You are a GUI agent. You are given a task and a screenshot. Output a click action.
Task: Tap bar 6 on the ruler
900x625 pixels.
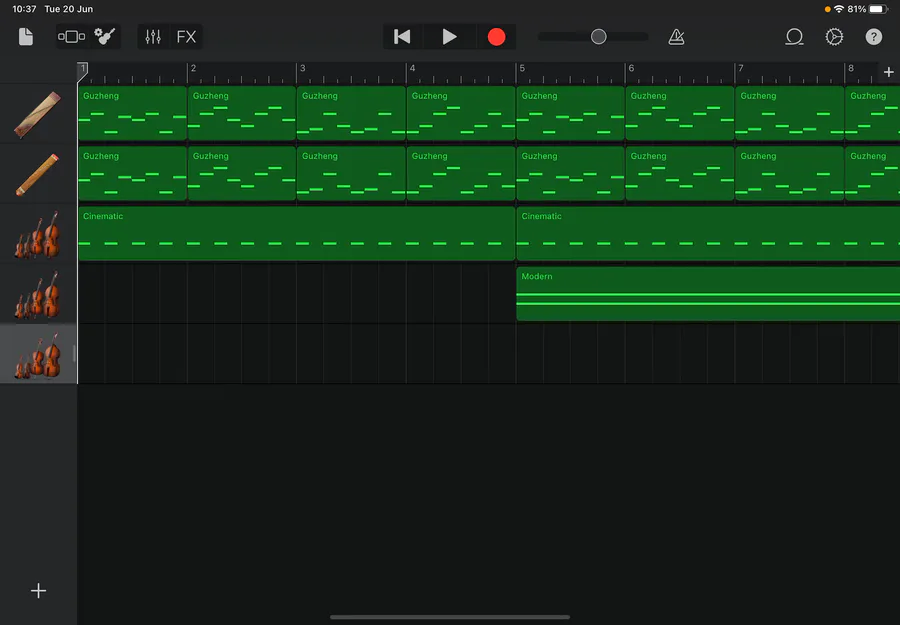coord(631,68)
